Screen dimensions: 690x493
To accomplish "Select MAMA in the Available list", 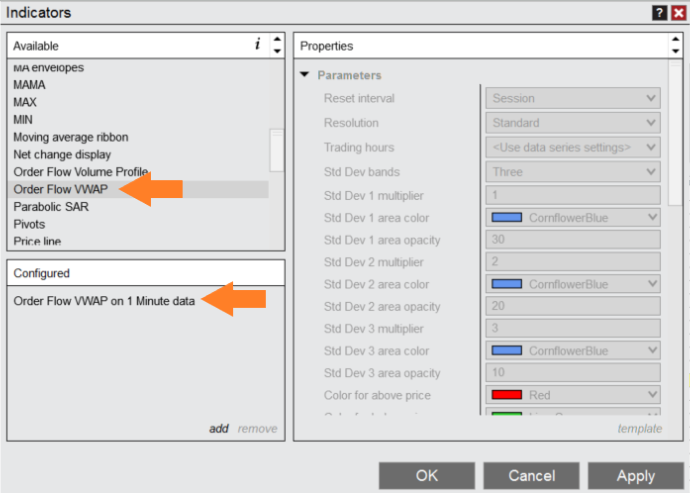I will [138, 85].
